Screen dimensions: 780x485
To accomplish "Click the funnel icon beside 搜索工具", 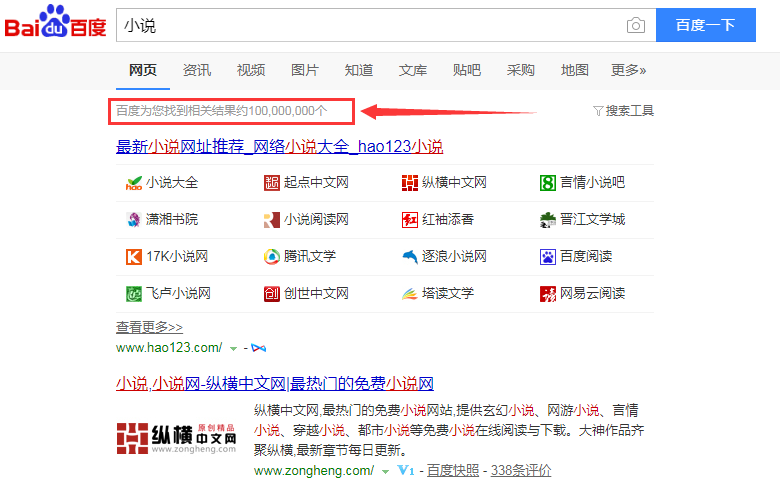I will point(598,110).
